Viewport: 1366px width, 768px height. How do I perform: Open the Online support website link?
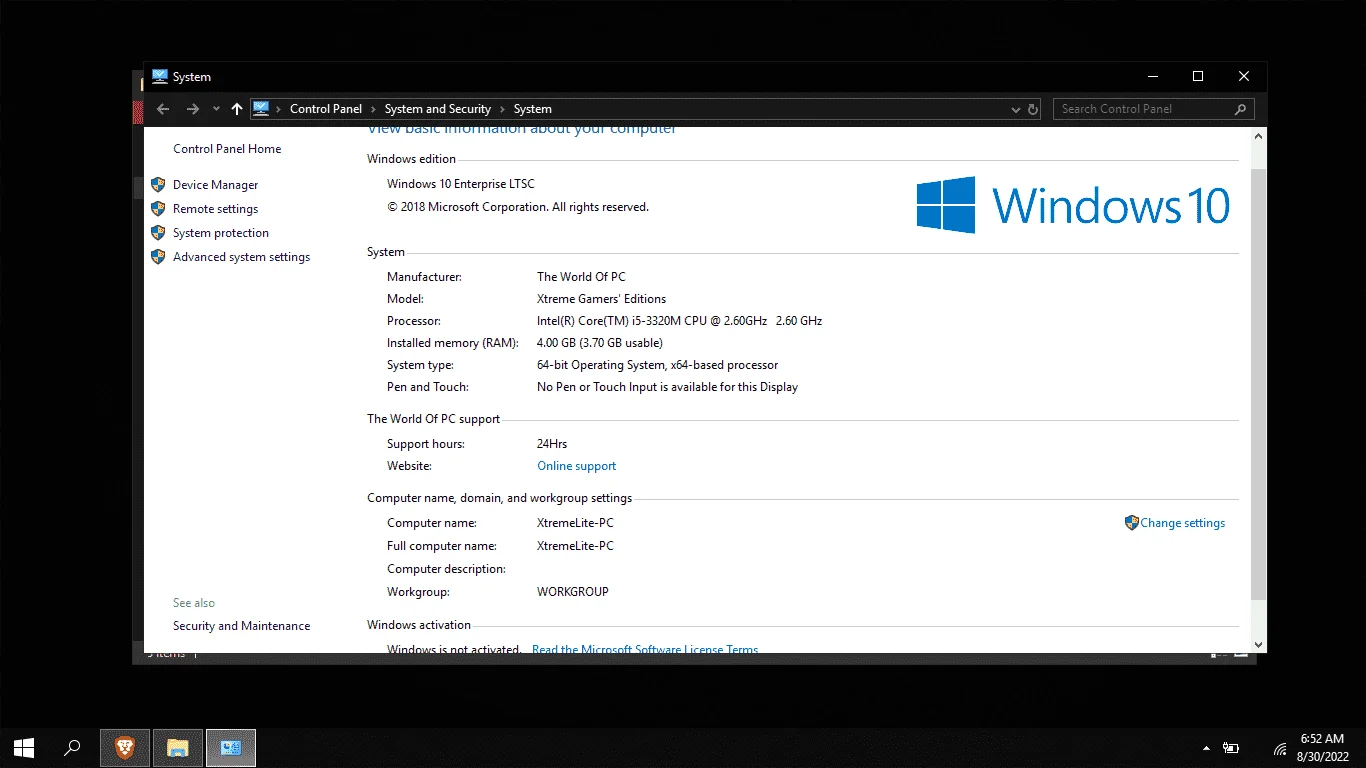[576, 466]
